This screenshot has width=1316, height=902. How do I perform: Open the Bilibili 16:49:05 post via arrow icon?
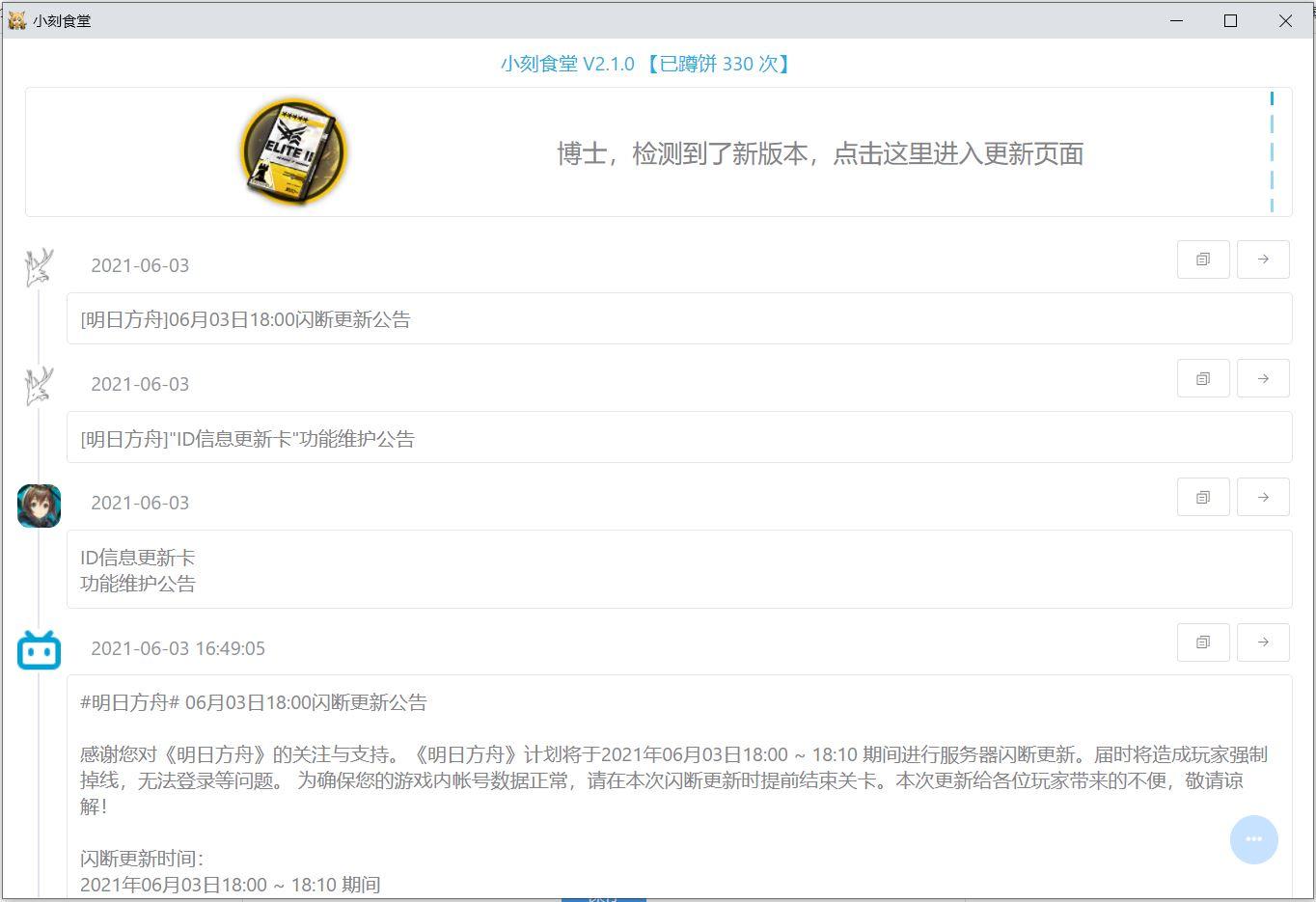1263,642
